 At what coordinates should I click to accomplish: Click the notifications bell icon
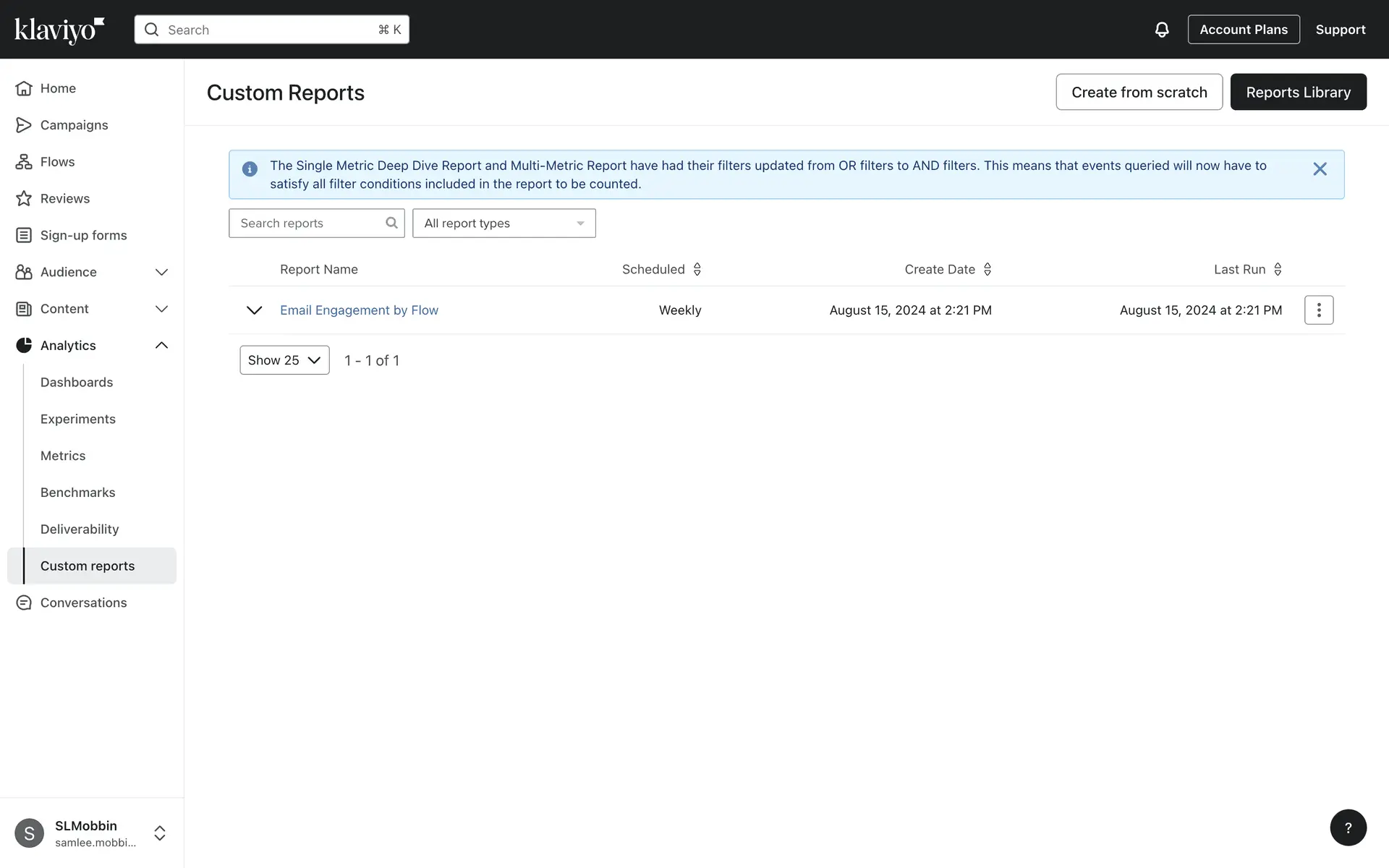(1161, 30)
